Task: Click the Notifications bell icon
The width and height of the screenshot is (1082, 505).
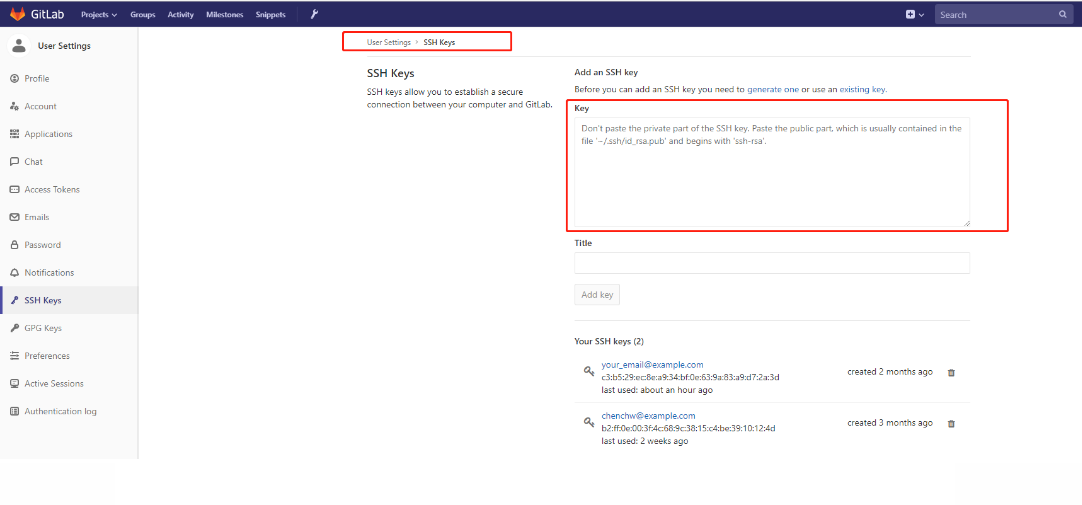Action: pos(14,273)
